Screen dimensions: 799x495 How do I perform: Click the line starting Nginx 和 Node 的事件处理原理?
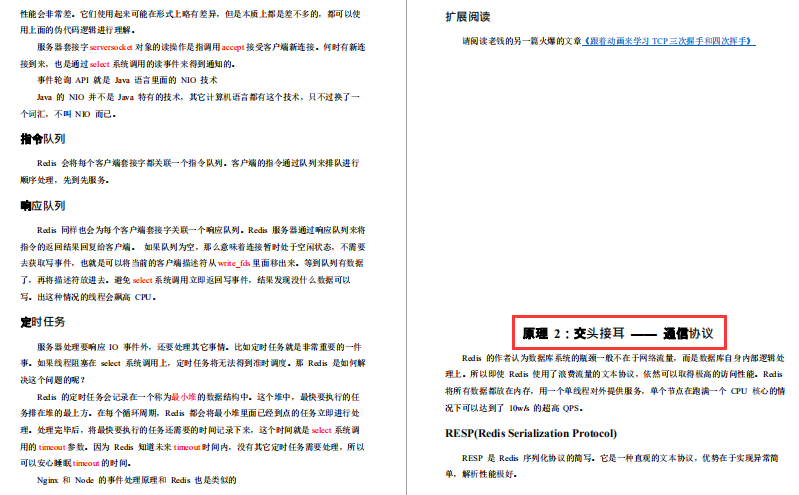137,480
